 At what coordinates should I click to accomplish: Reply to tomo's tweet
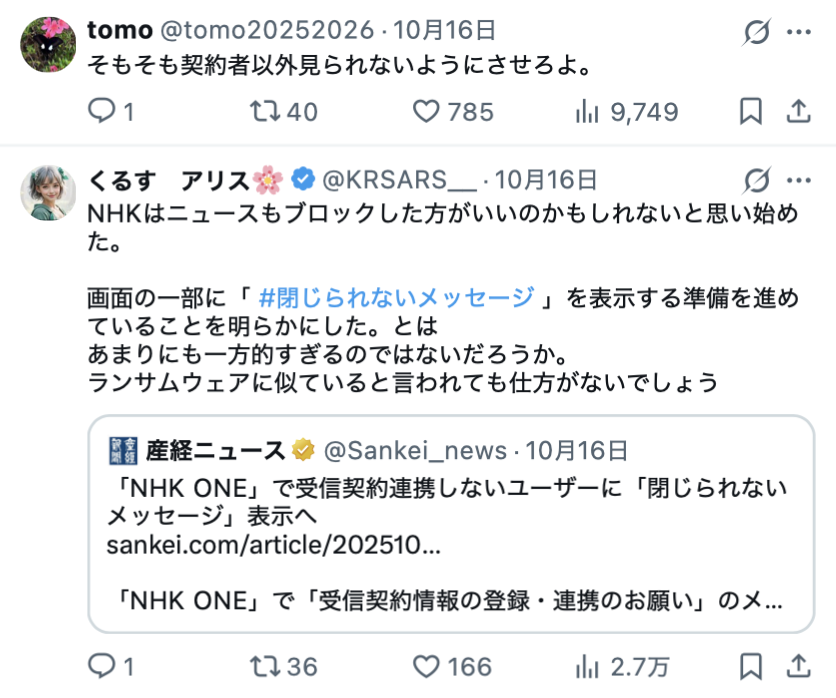click(102, 112)
